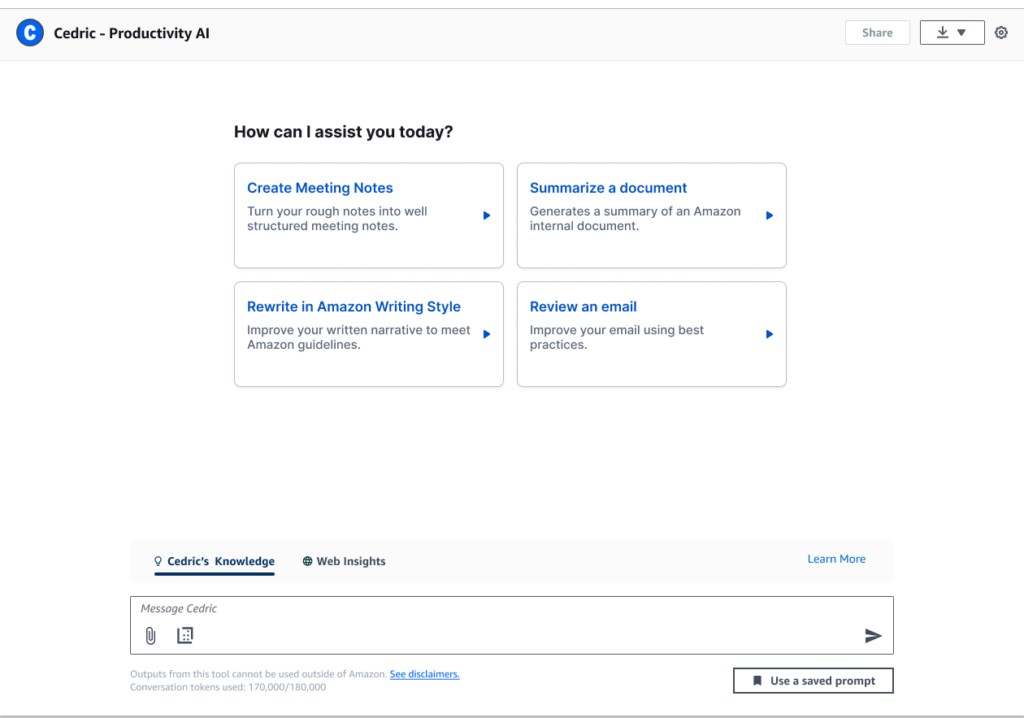Click the paperclip attach file icon

point(151,635)
